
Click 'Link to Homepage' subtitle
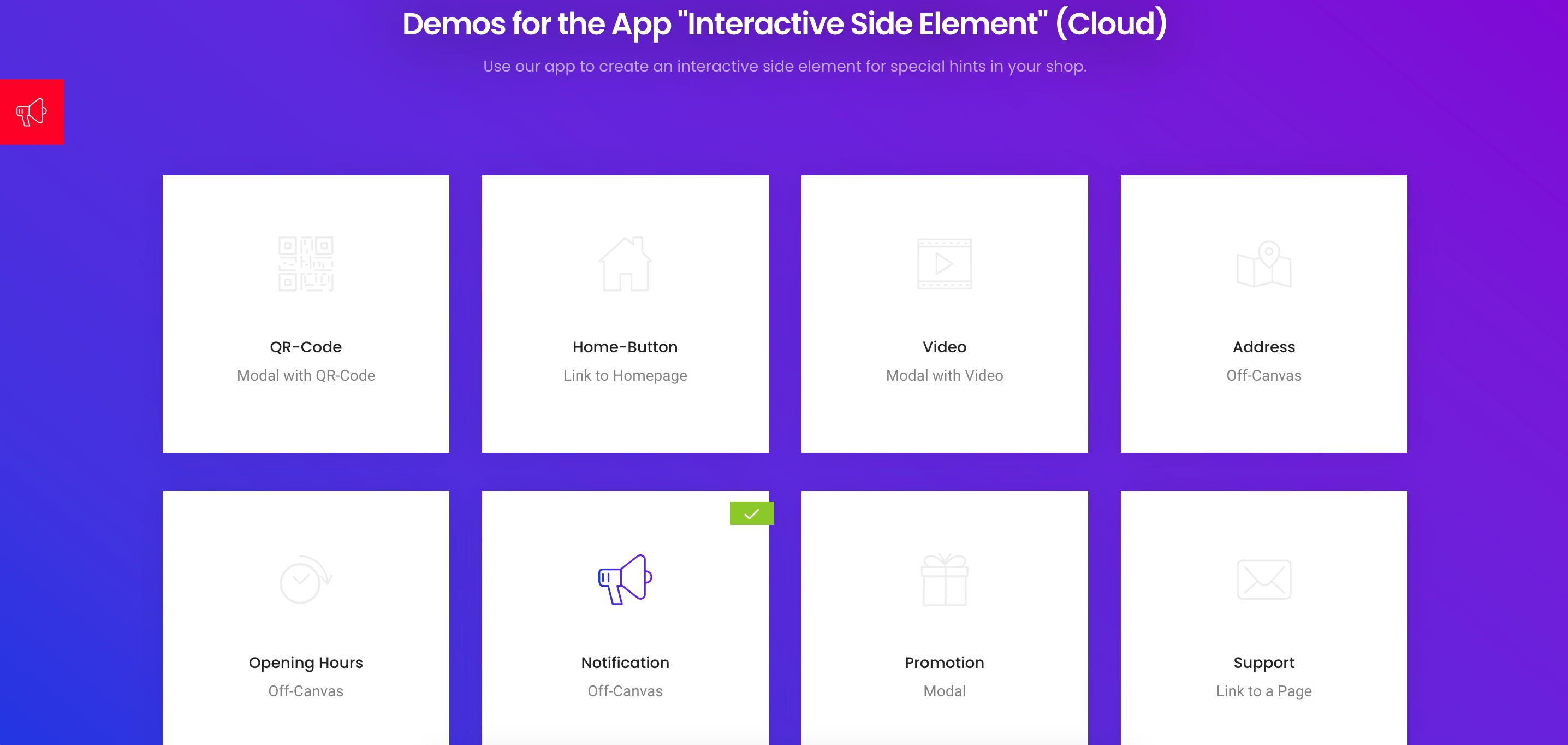pos(625,376)
